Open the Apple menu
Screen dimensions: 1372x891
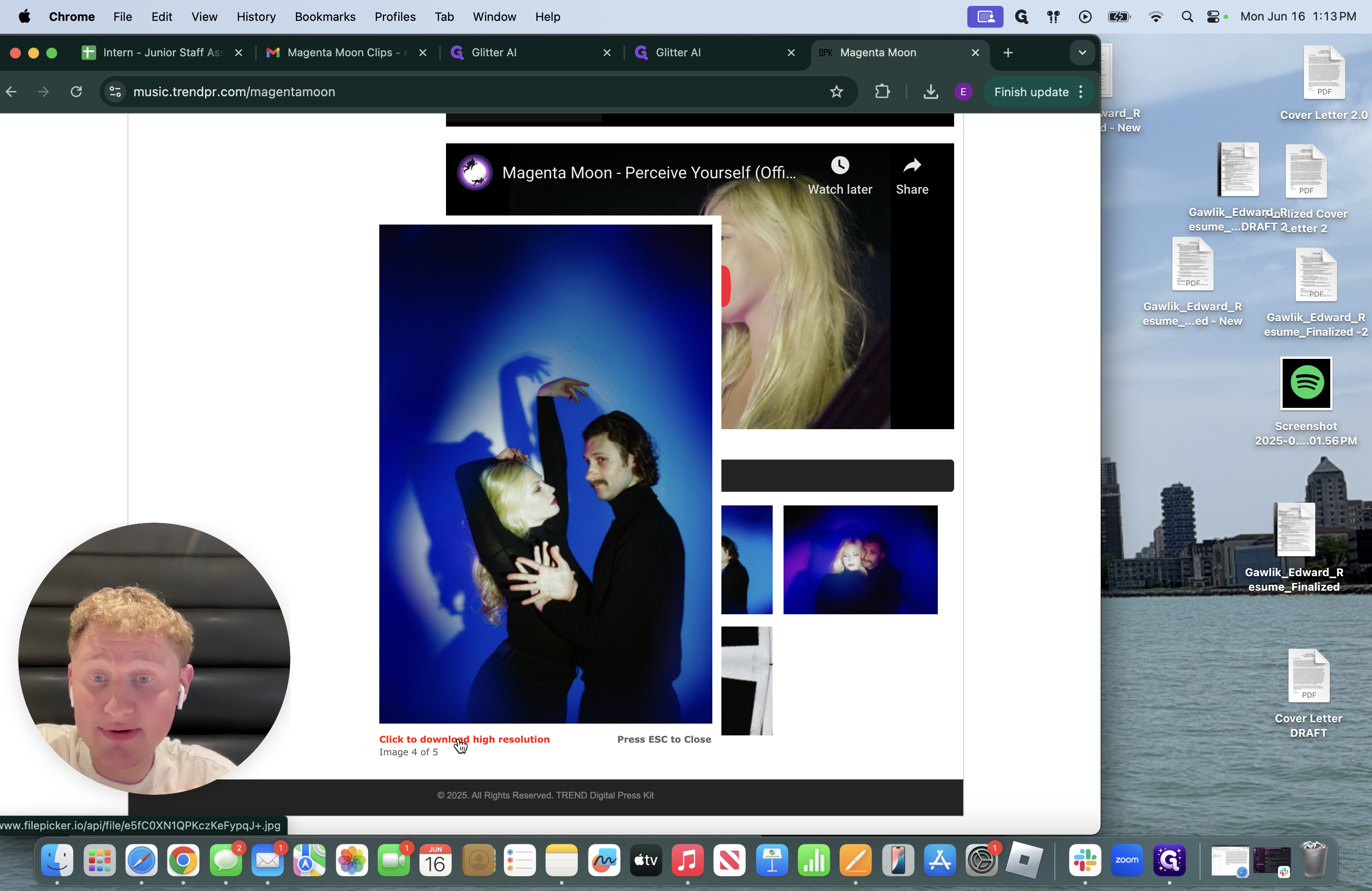24,17
